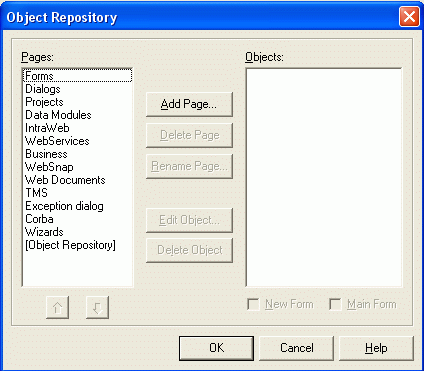Enable the New Form checkbox

[280, 304]
